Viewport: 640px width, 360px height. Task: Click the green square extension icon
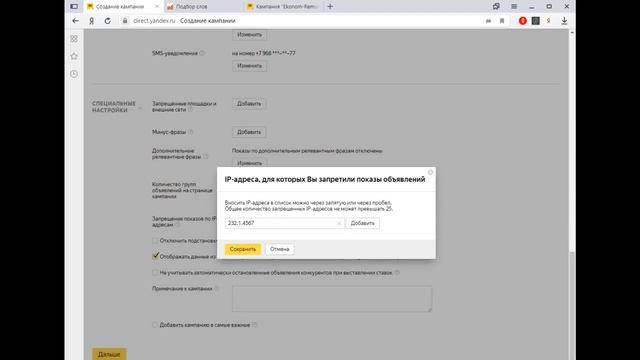536,21
